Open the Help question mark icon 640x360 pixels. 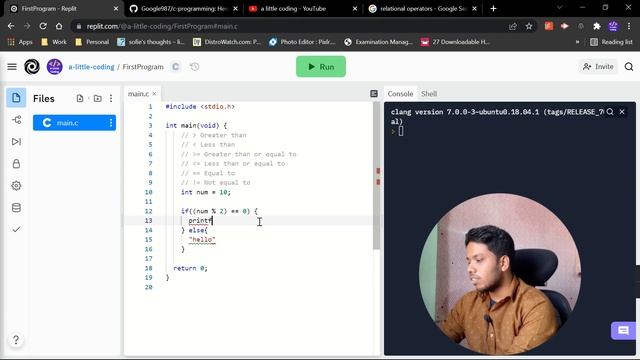[x=16, y=340]
